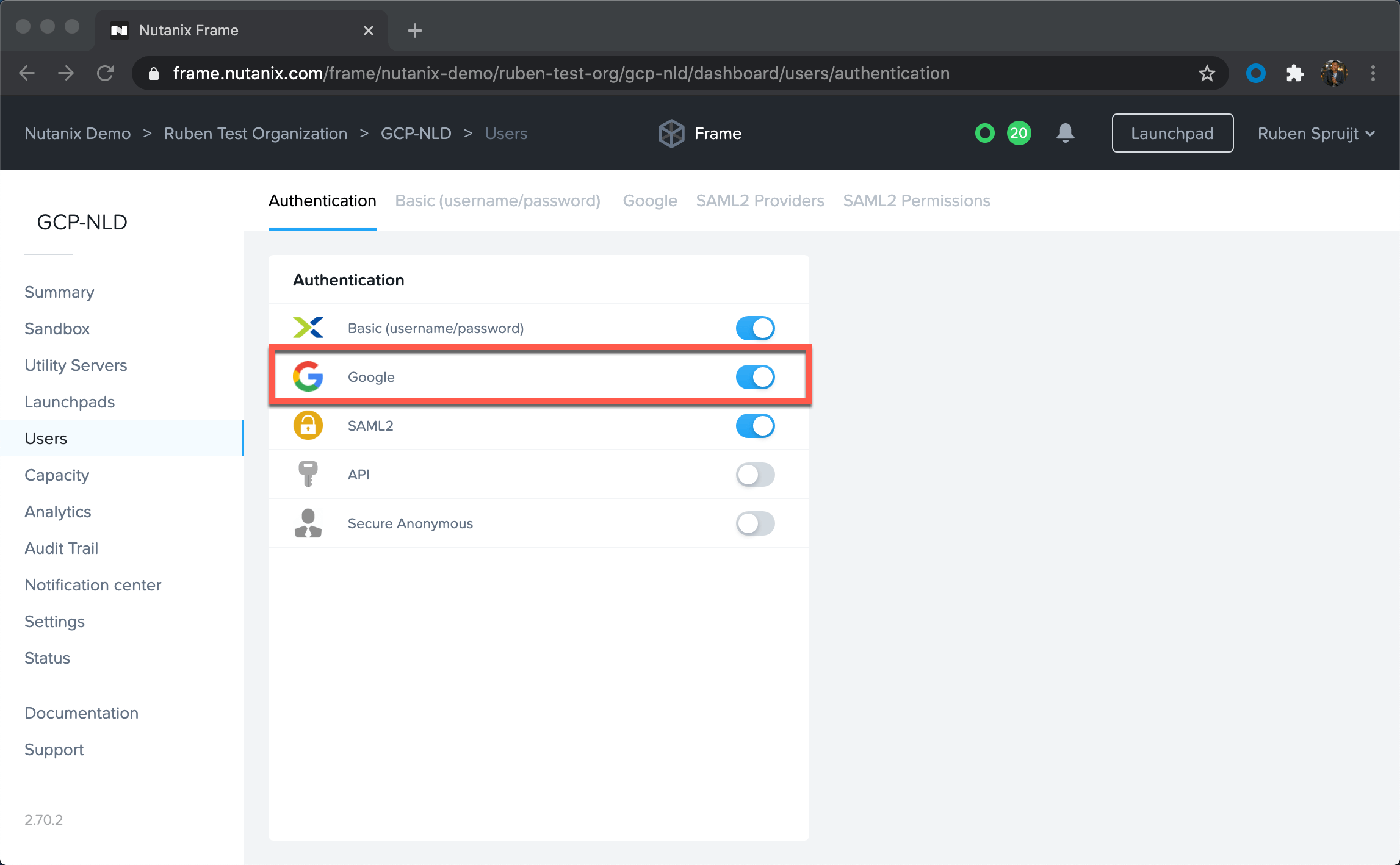Open the browser extensions puzzle icon
The image size is (1400, 865).
(1294, 74)
